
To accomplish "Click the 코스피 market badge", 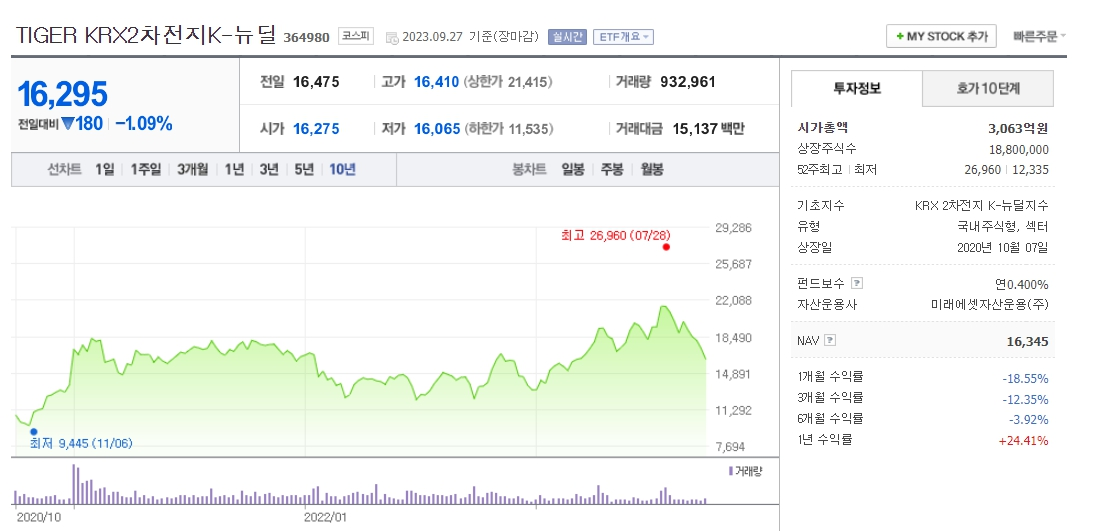I will pyautogui.click(x=355, y=36).
